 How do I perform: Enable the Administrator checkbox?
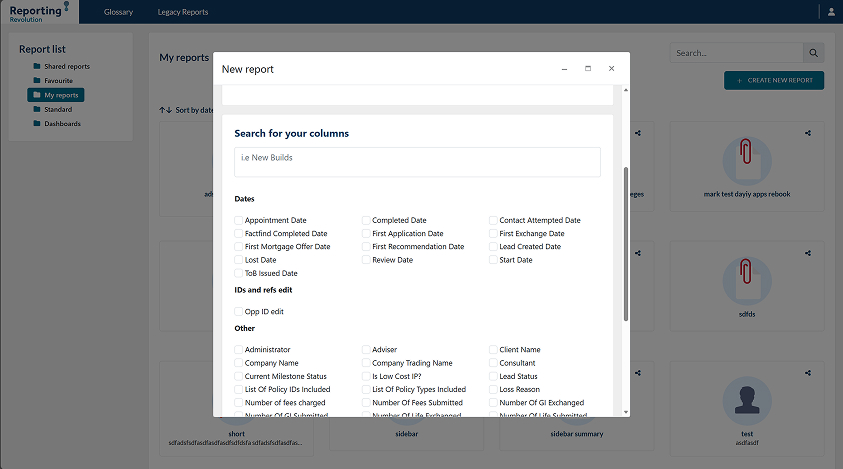pos(238,350)
